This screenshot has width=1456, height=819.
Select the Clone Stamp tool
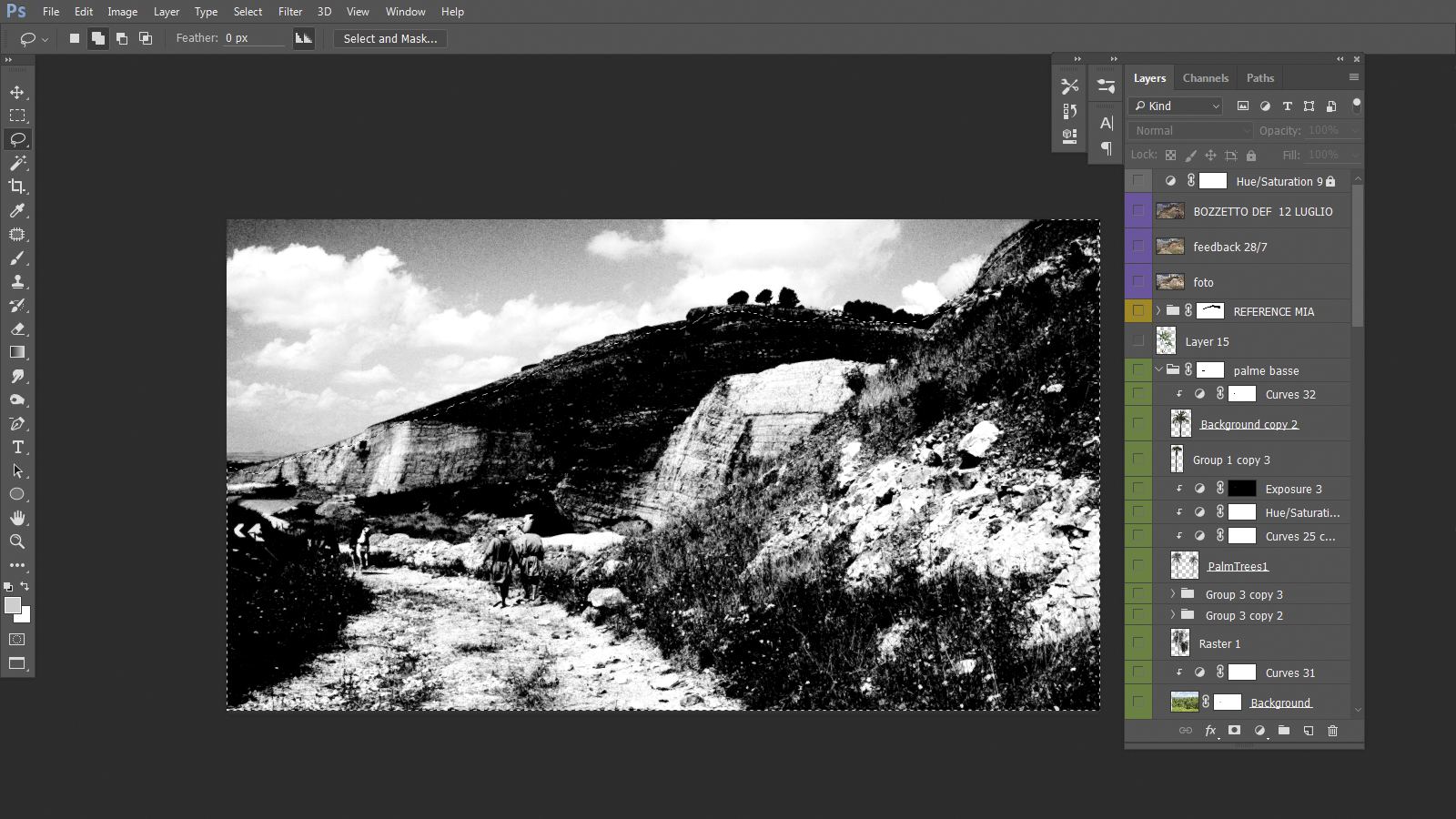[17, 281]
